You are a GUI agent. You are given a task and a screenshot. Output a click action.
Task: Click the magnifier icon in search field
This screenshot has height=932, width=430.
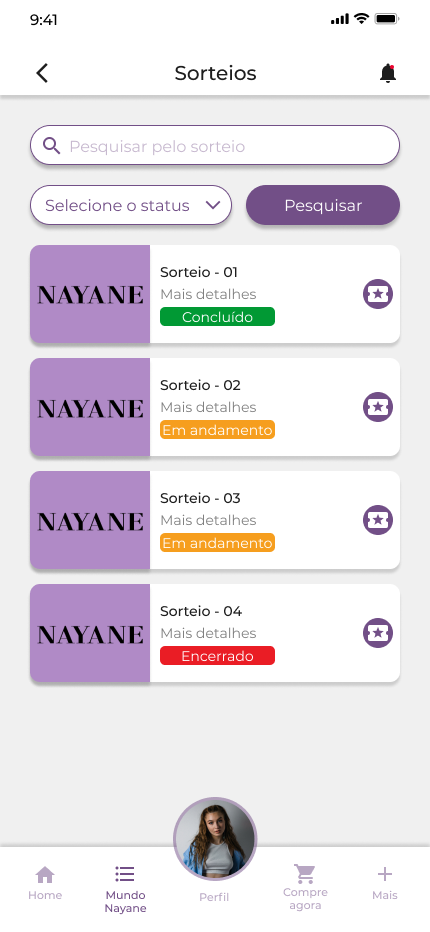(52, 146)
